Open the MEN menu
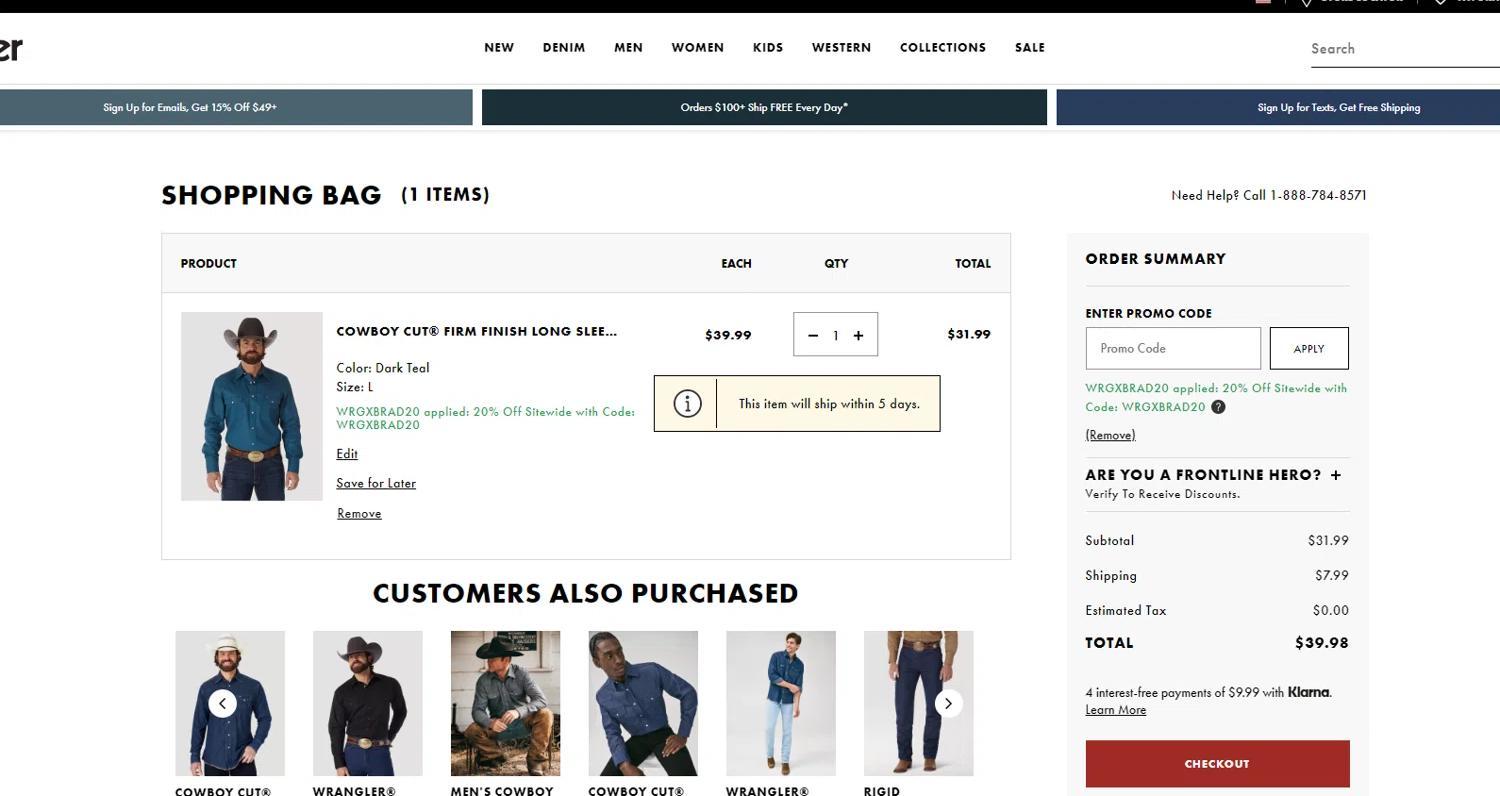1500x796 pixels. click(628, 47)
